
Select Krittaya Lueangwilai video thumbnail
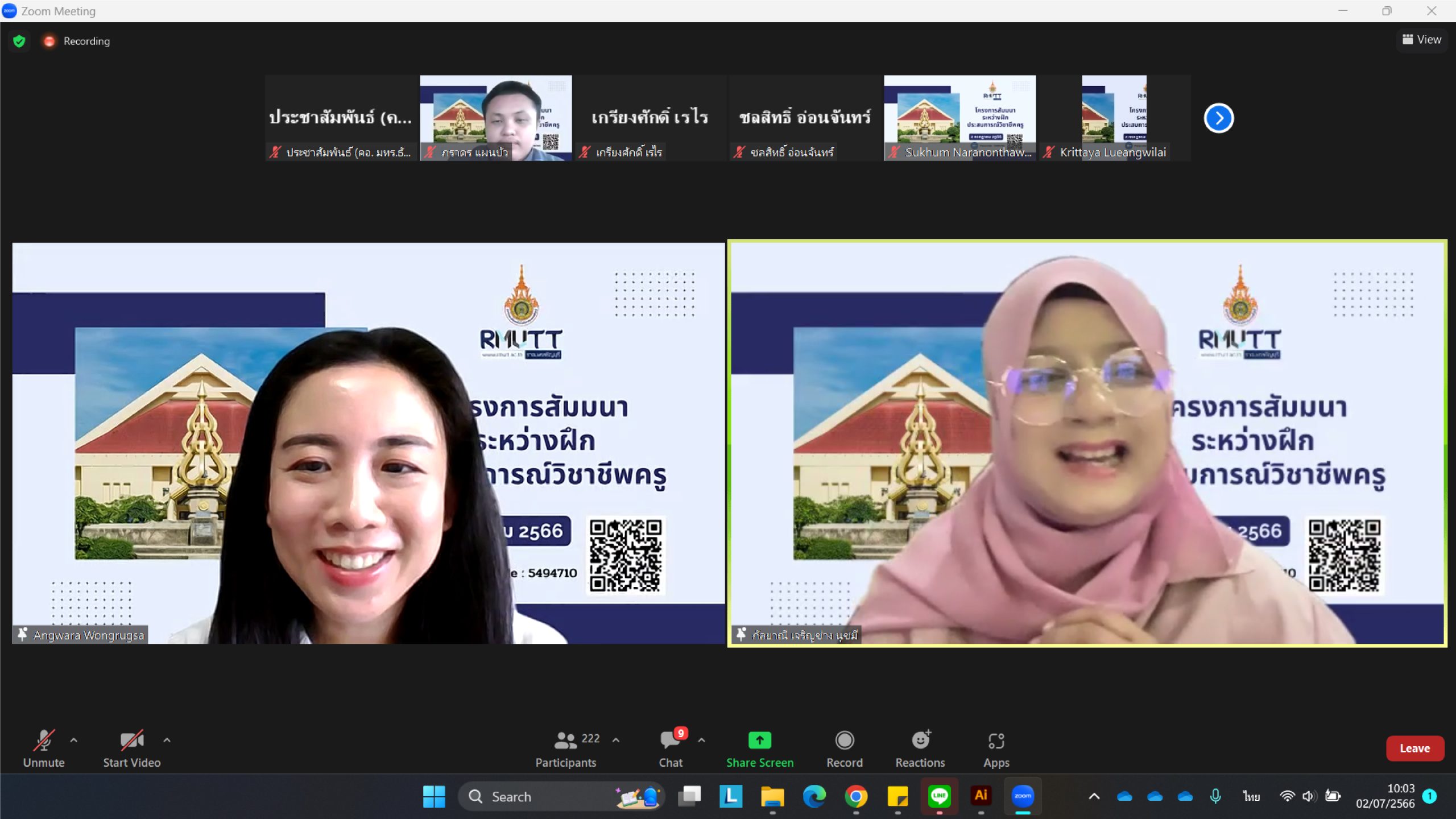(1115, 118)
